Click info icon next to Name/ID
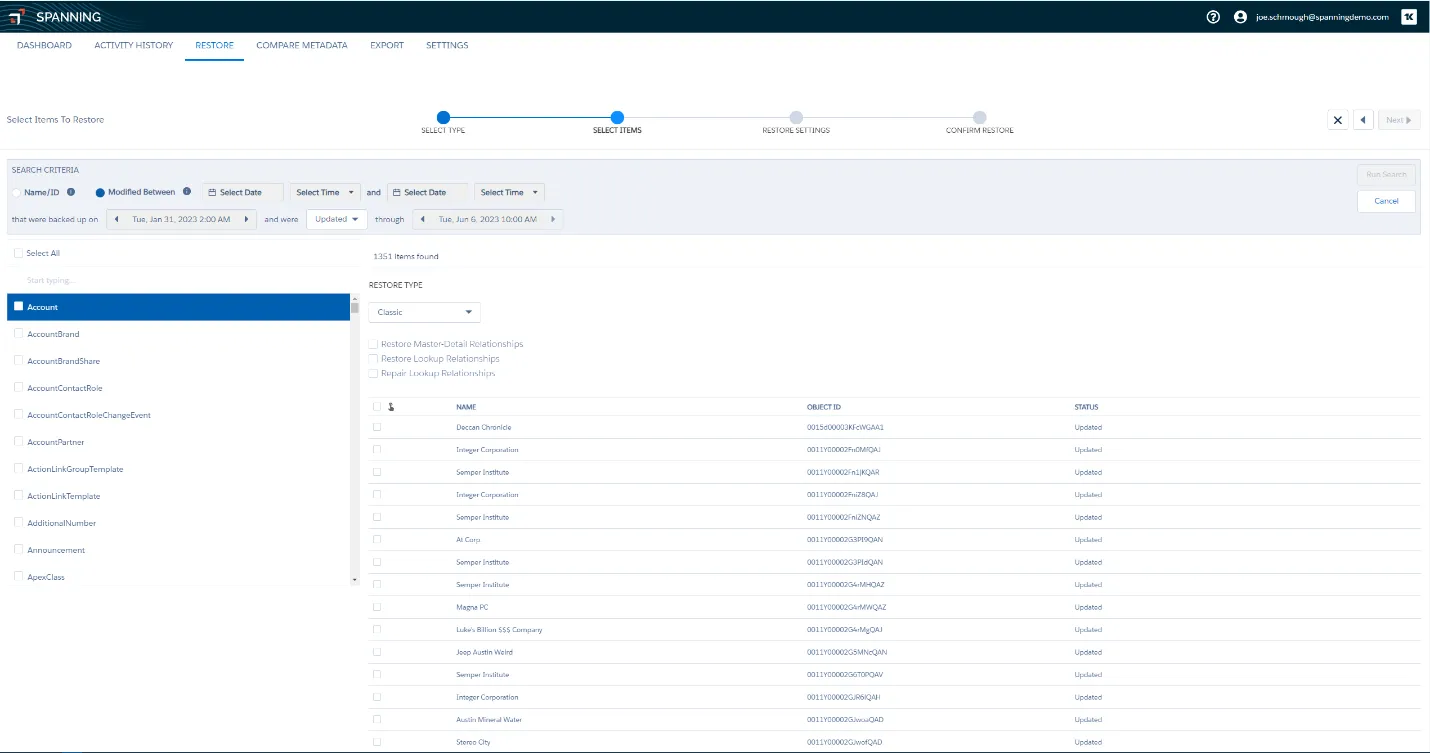Viewport: 1430px width, 753px height. 71,192
